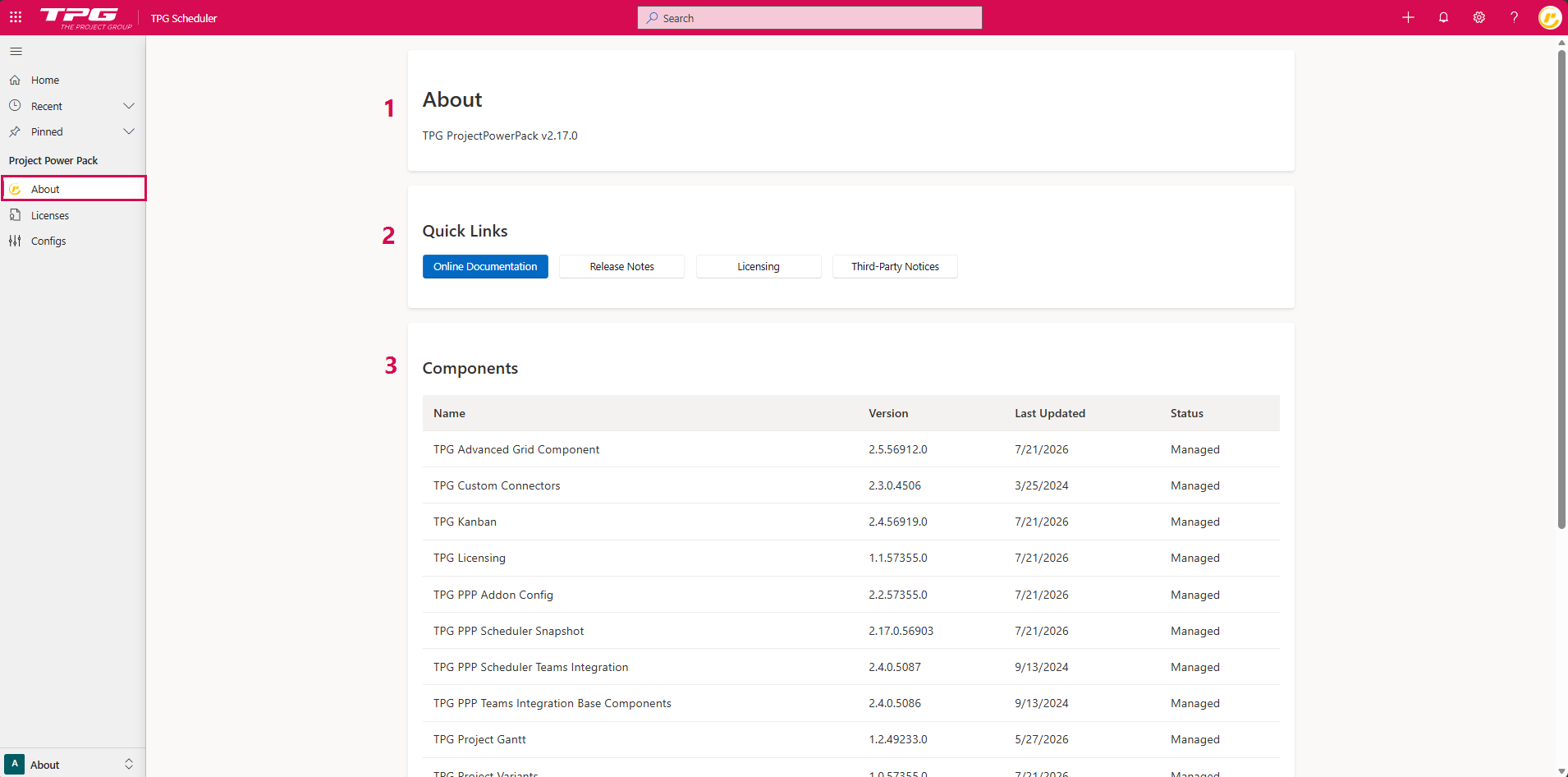
Task: Click TPG ProjectPowerPack v2.17.0 text
Action: [500, 136]
